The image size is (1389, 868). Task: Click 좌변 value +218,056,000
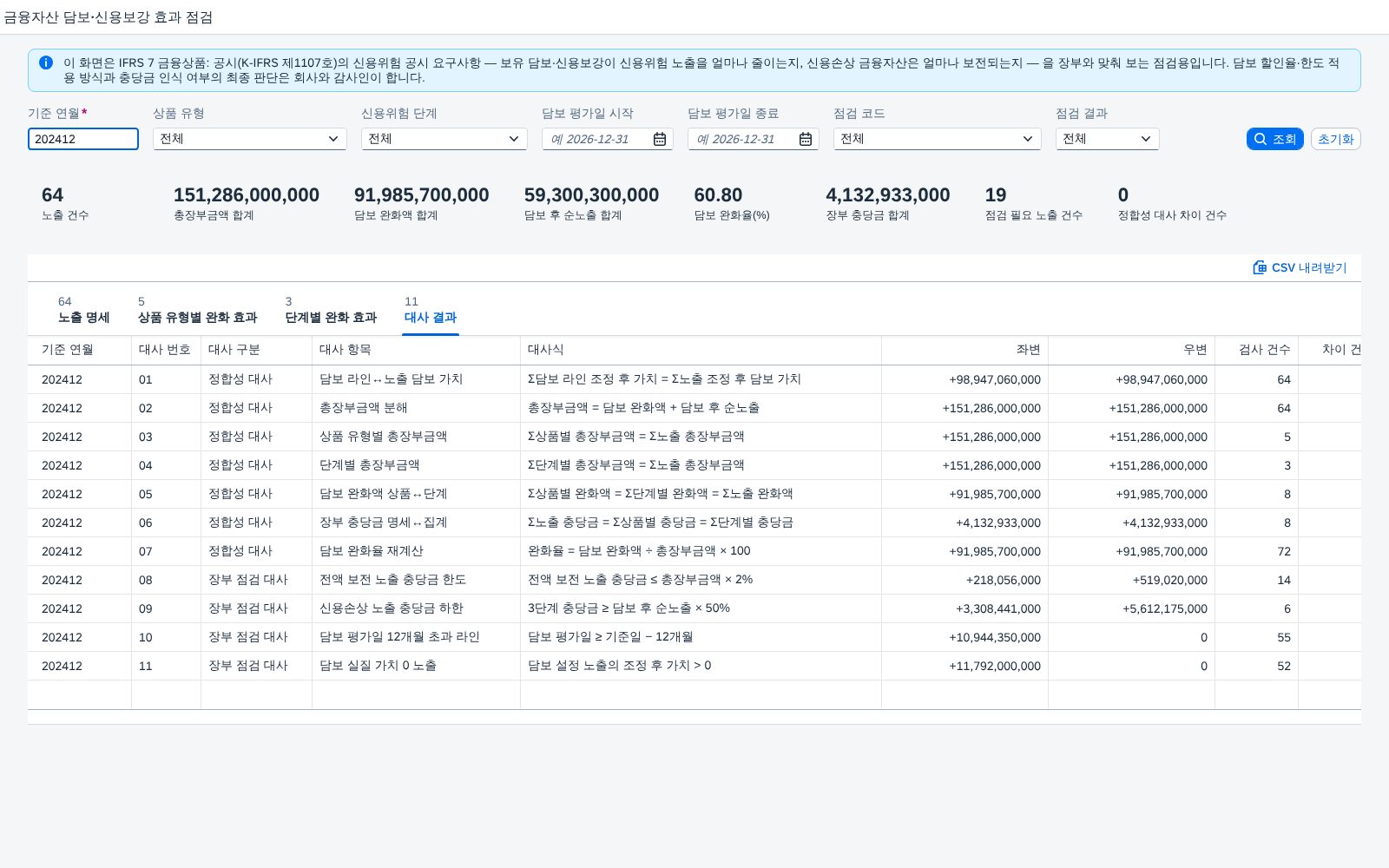click(x=1003, y=580)
